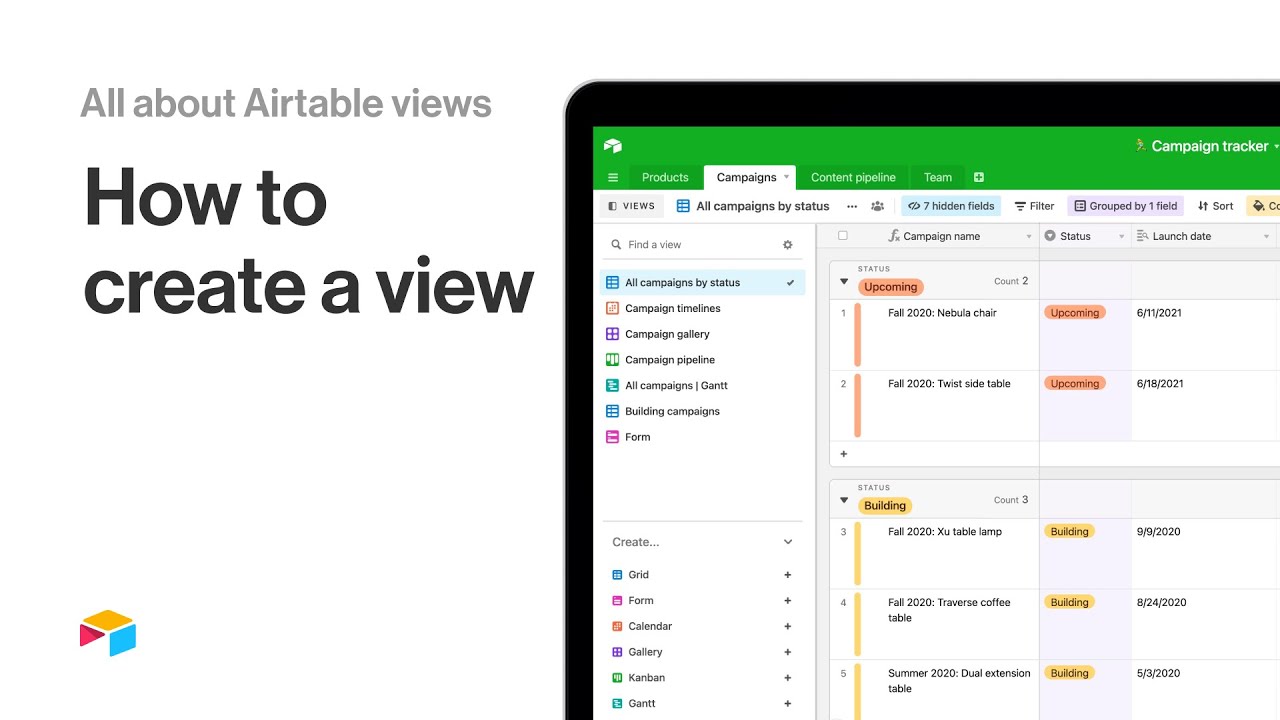Switch to the Team tab
This screenshot has height=720, width=1280.
coord(938,177)
